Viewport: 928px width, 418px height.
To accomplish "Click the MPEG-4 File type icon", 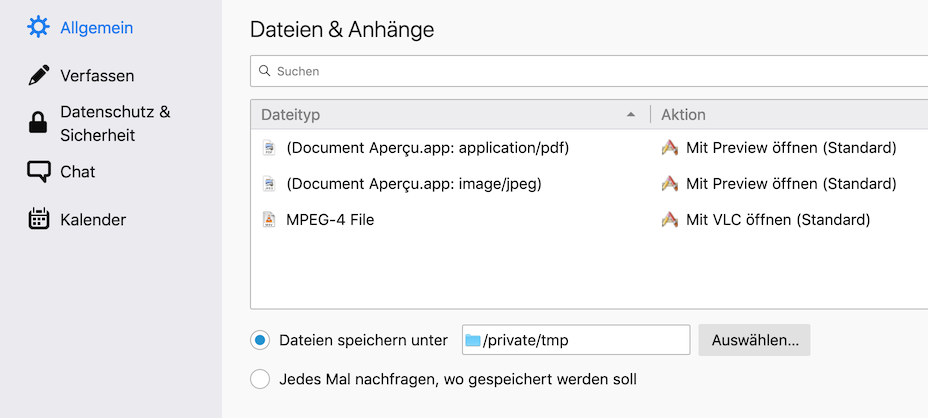I will click(x=268, y=220).
